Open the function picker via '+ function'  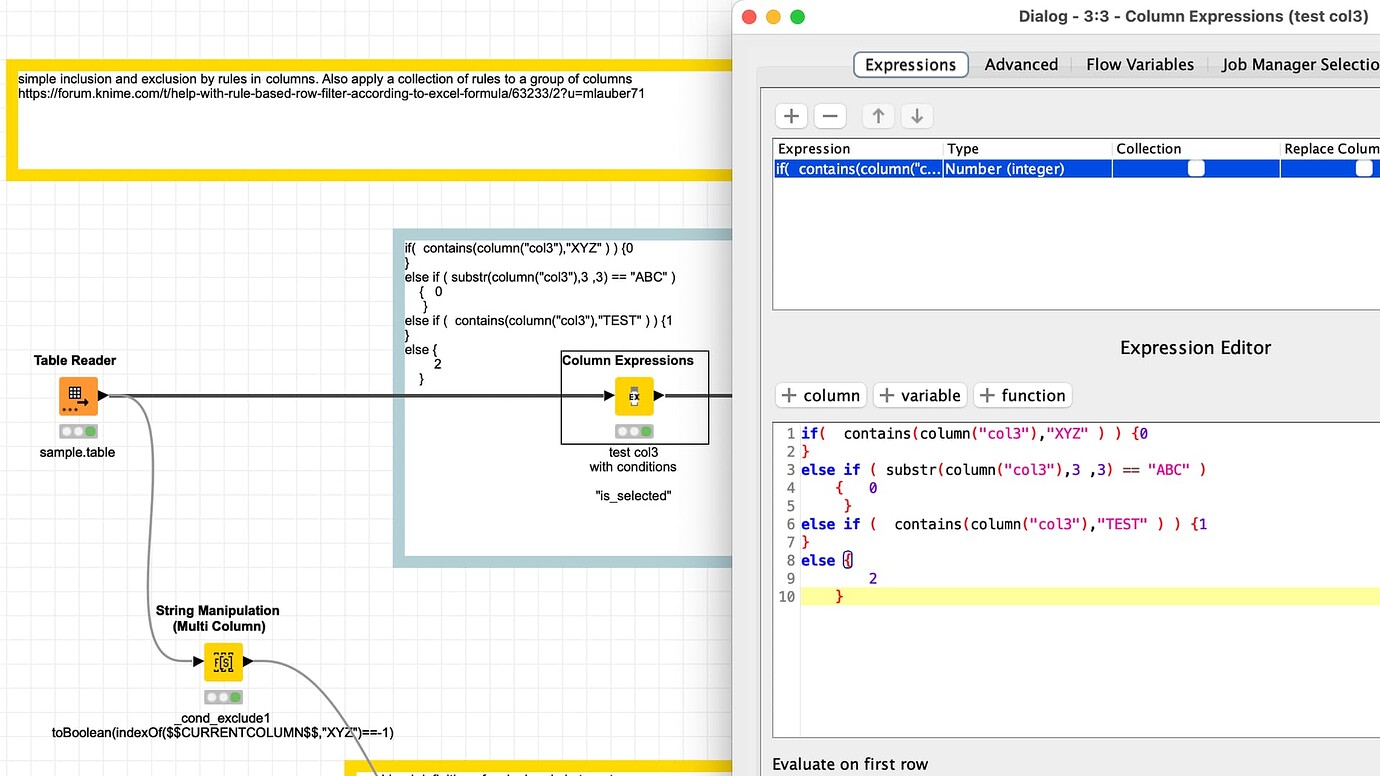(x=1022, y=395)
